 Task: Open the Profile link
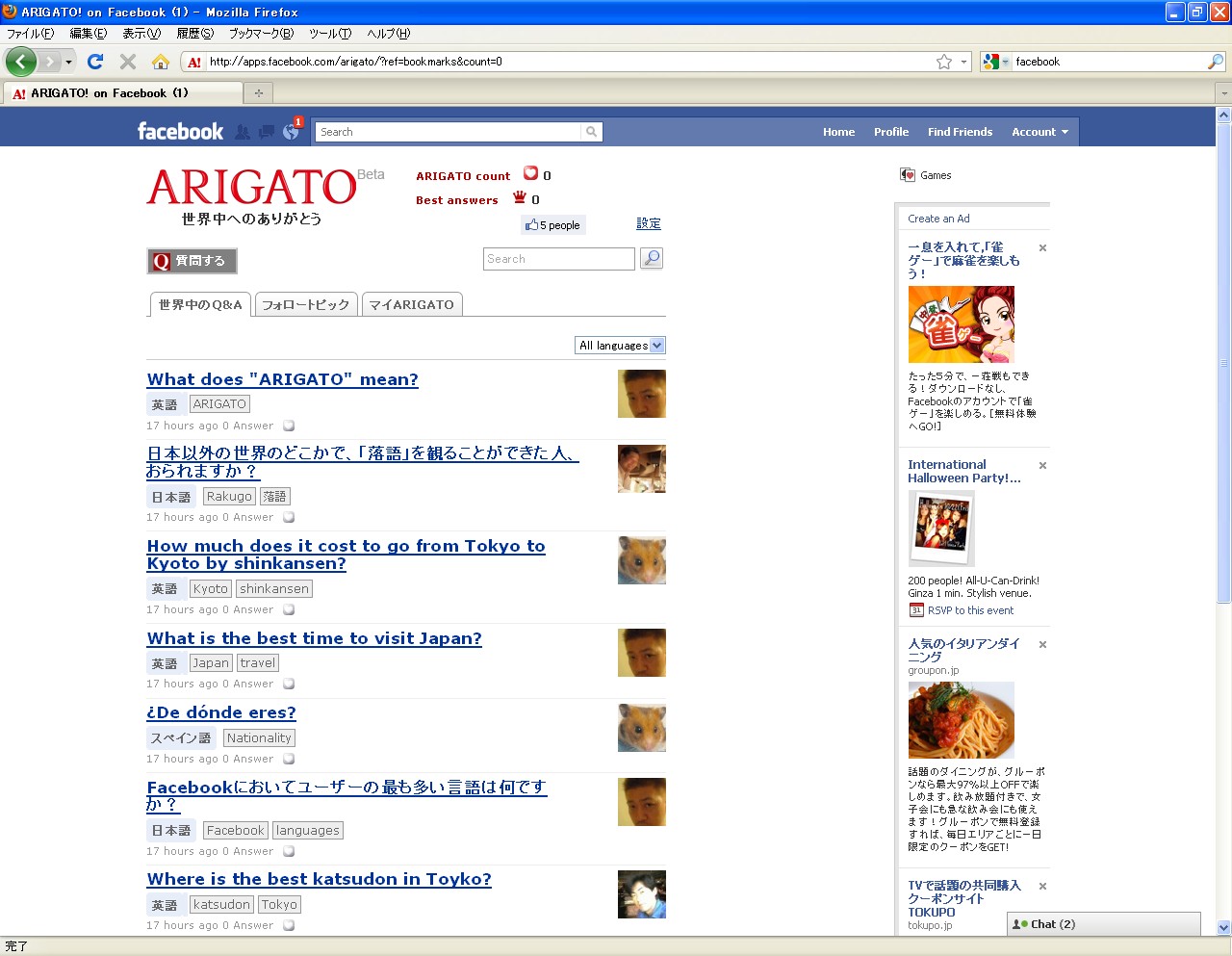(891, 132)
